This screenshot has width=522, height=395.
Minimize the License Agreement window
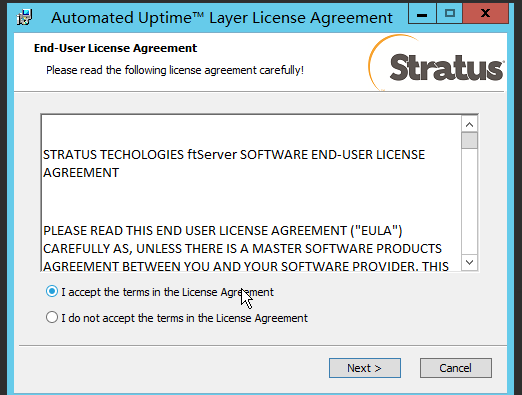[422, 13]
